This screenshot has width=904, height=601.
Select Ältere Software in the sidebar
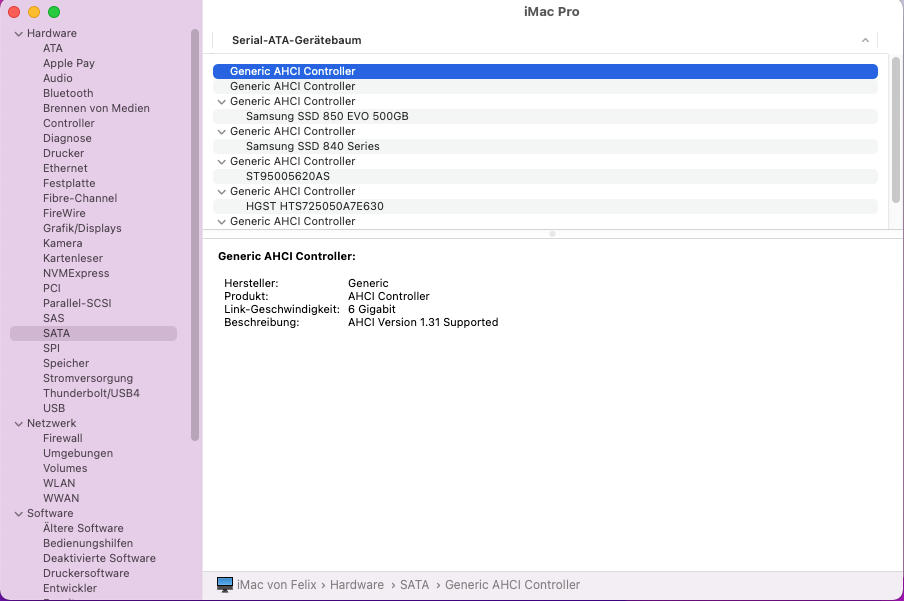tap(83, 528)
